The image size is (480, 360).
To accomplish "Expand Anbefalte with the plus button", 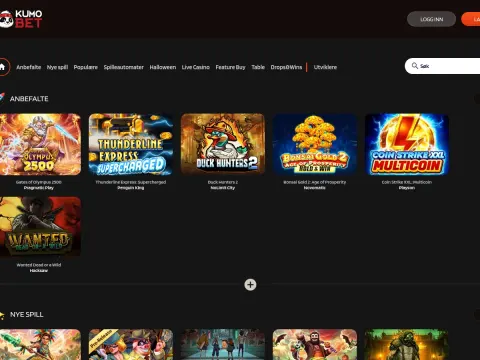I will click(250, 285).
